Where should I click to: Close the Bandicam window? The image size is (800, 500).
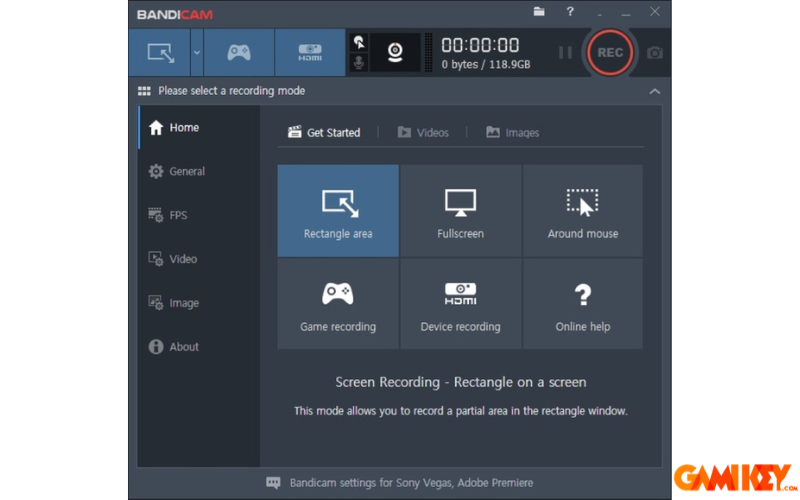point(655,11)
